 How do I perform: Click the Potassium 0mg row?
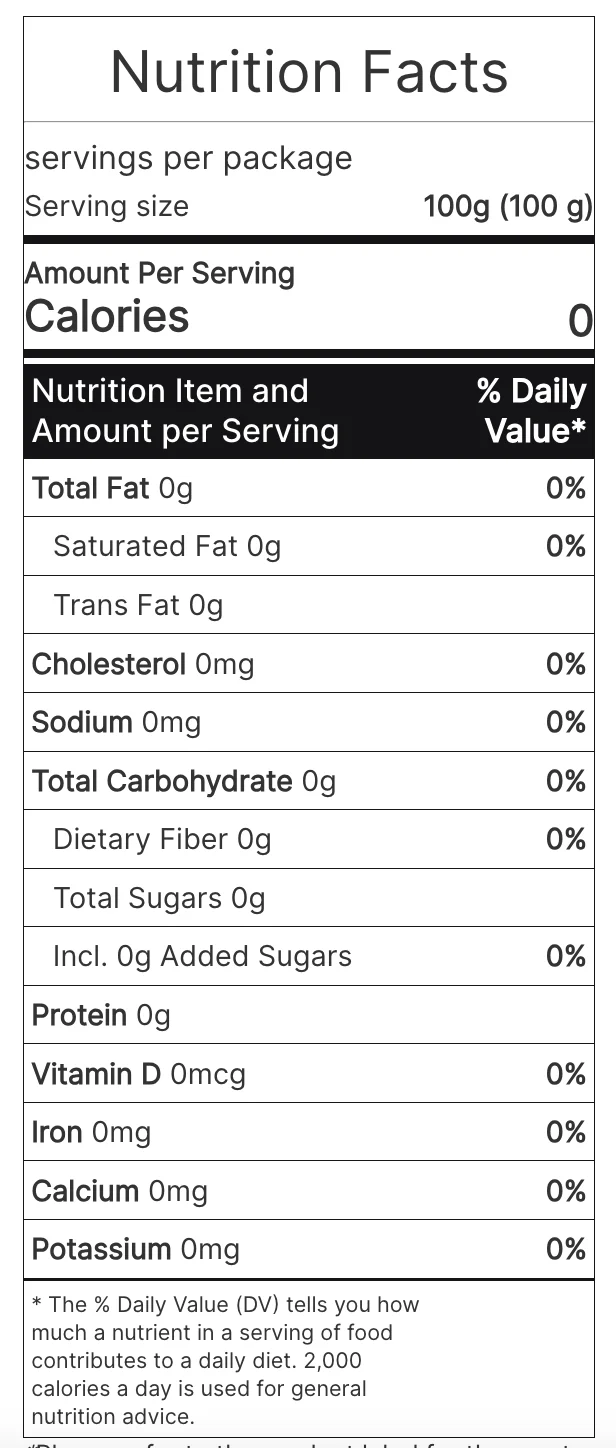pos(309,1249)
